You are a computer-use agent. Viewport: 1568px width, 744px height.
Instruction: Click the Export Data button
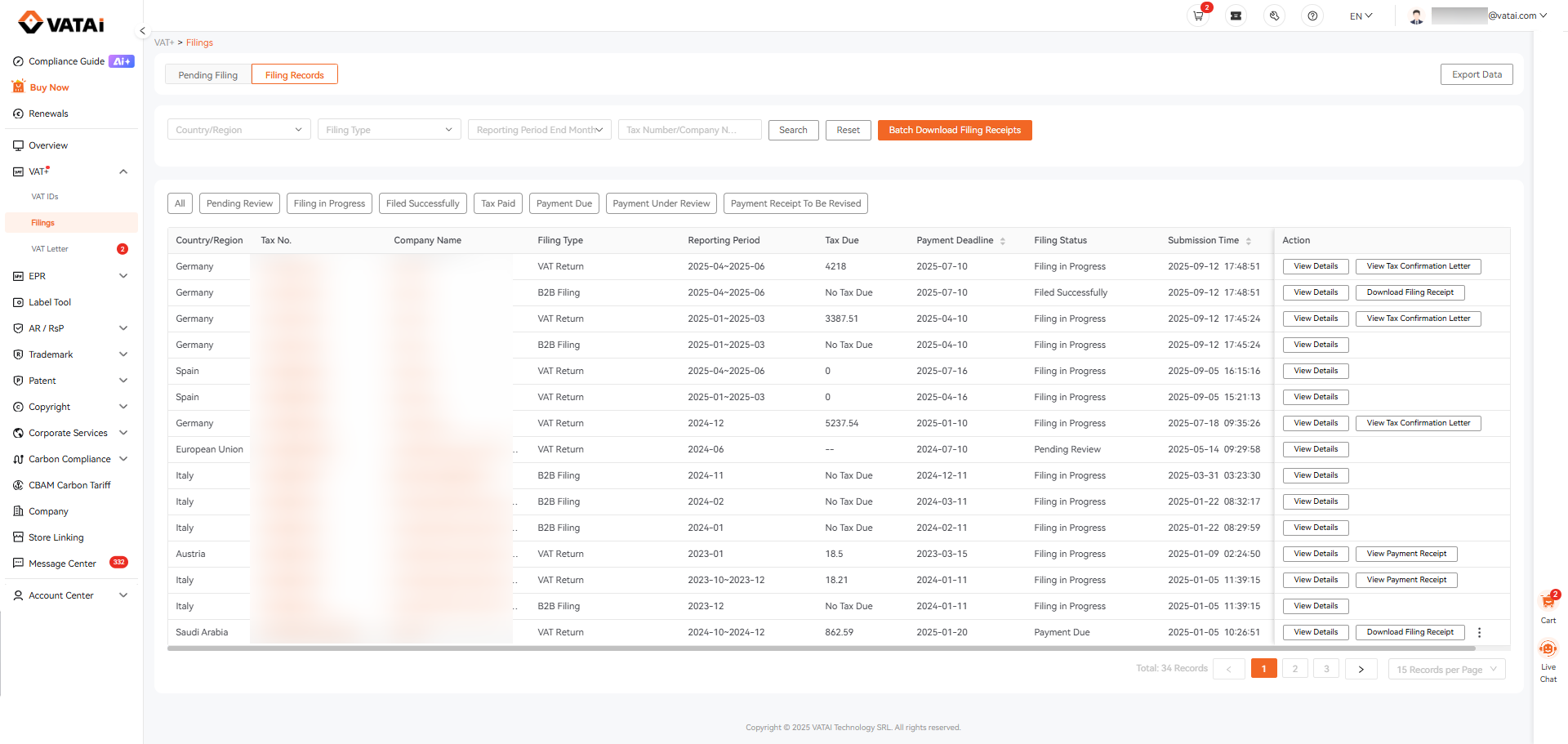tap(1476, 74)
